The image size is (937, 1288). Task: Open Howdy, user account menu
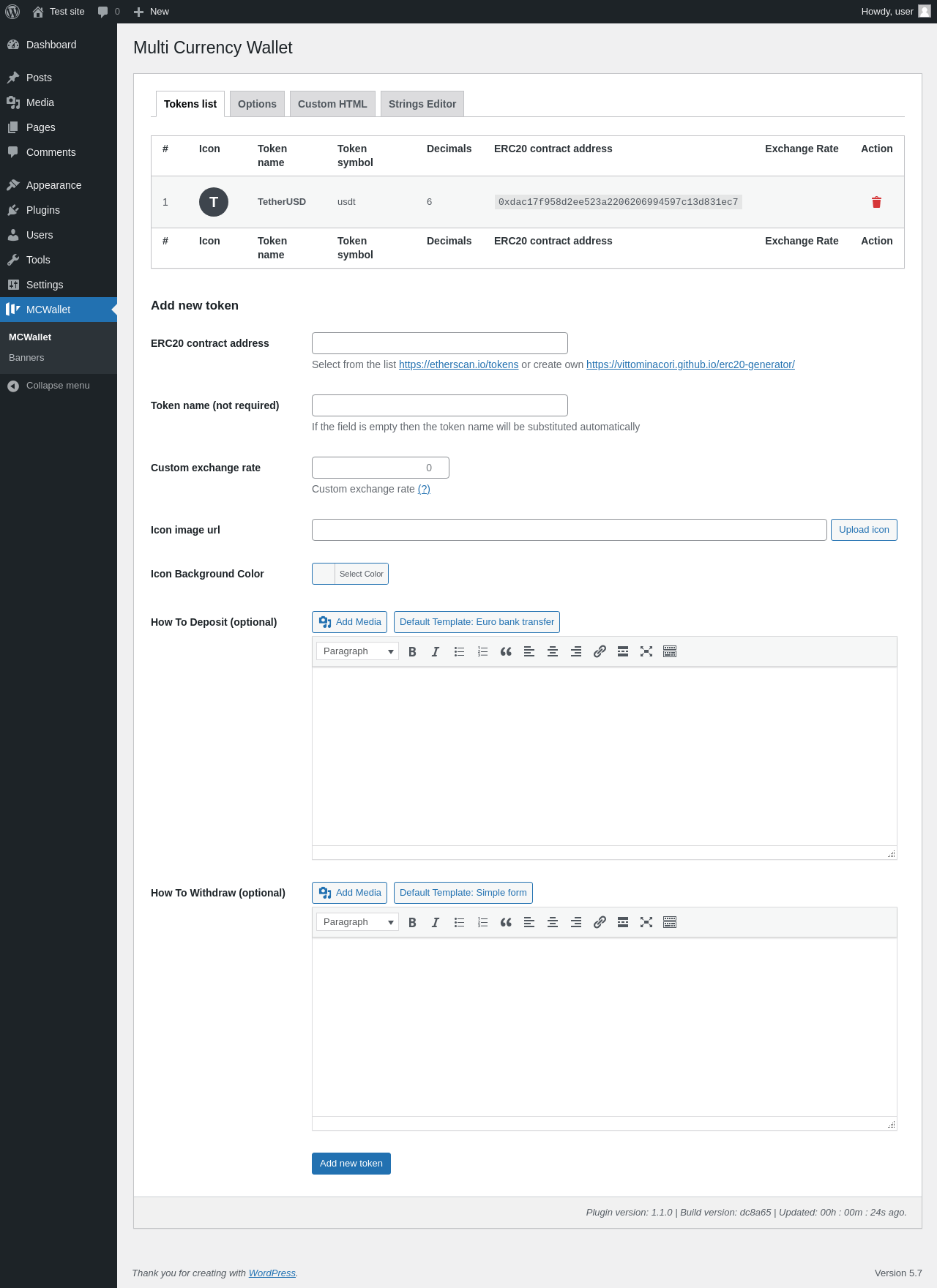point(895,12)
